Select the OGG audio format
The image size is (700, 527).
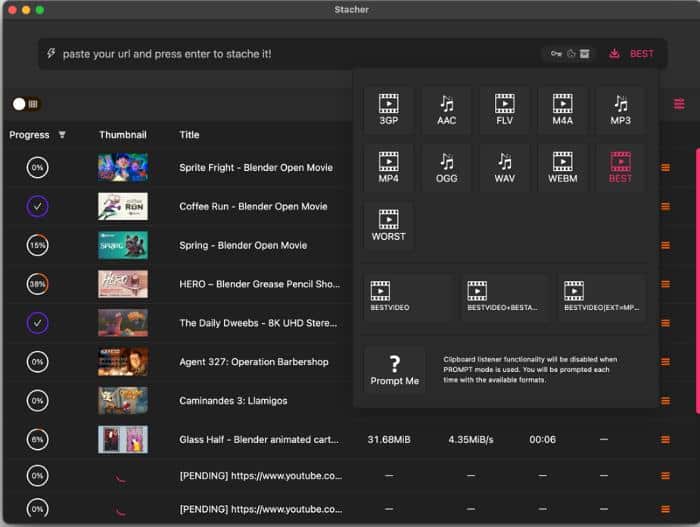[447, 168]
